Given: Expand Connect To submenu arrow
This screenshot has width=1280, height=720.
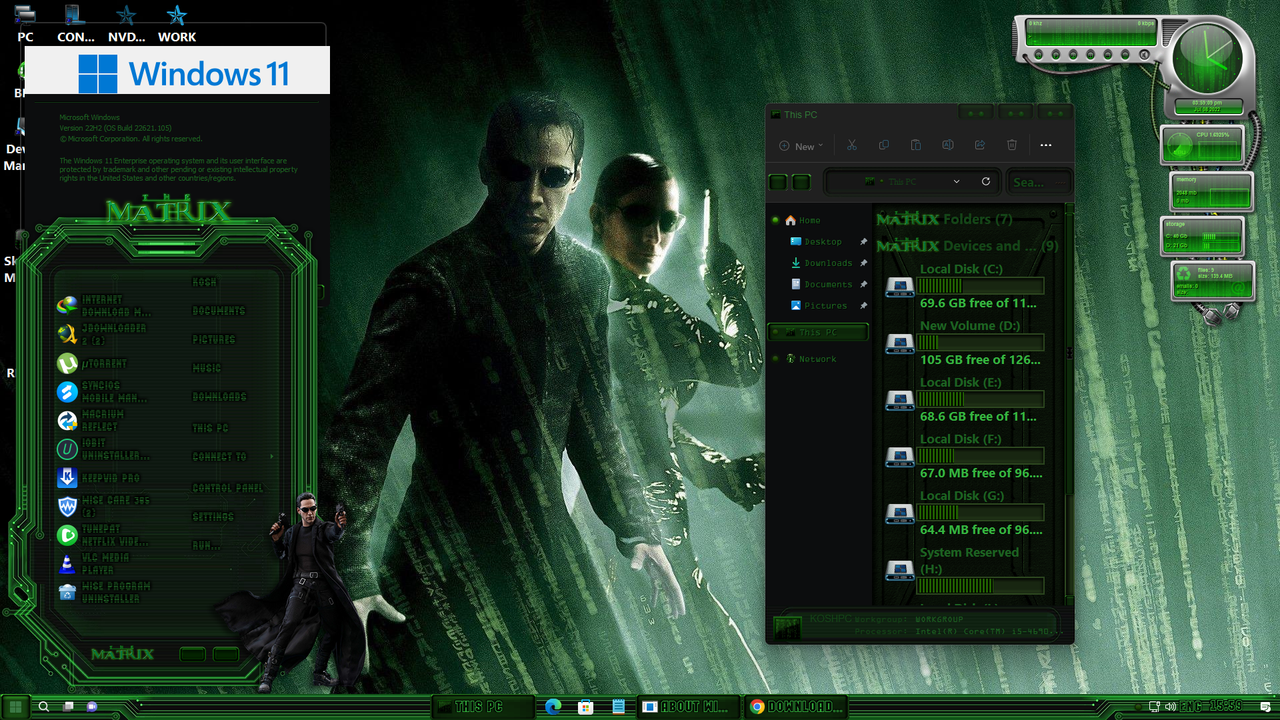Looking at the screenshot, I should (x=271, y=457).
